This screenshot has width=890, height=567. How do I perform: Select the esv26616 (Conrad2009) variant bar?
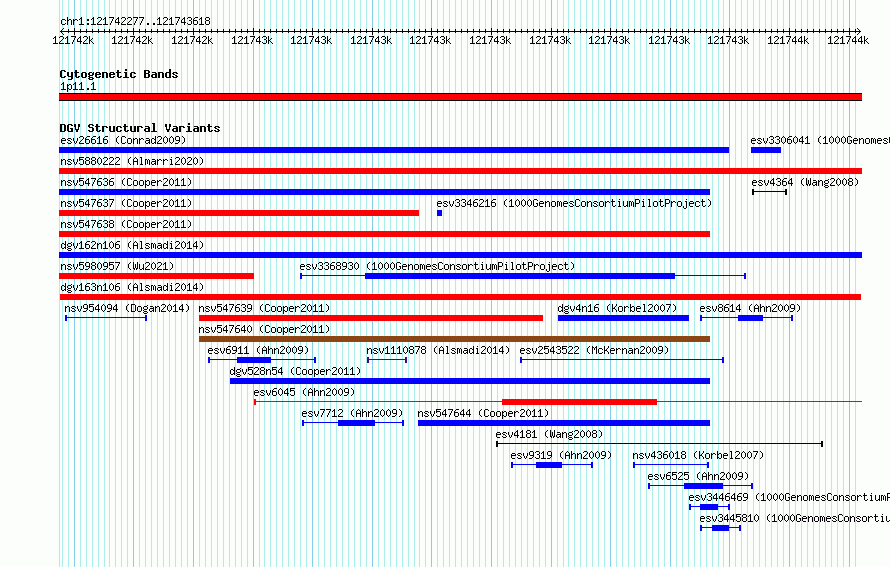point(394,150)
